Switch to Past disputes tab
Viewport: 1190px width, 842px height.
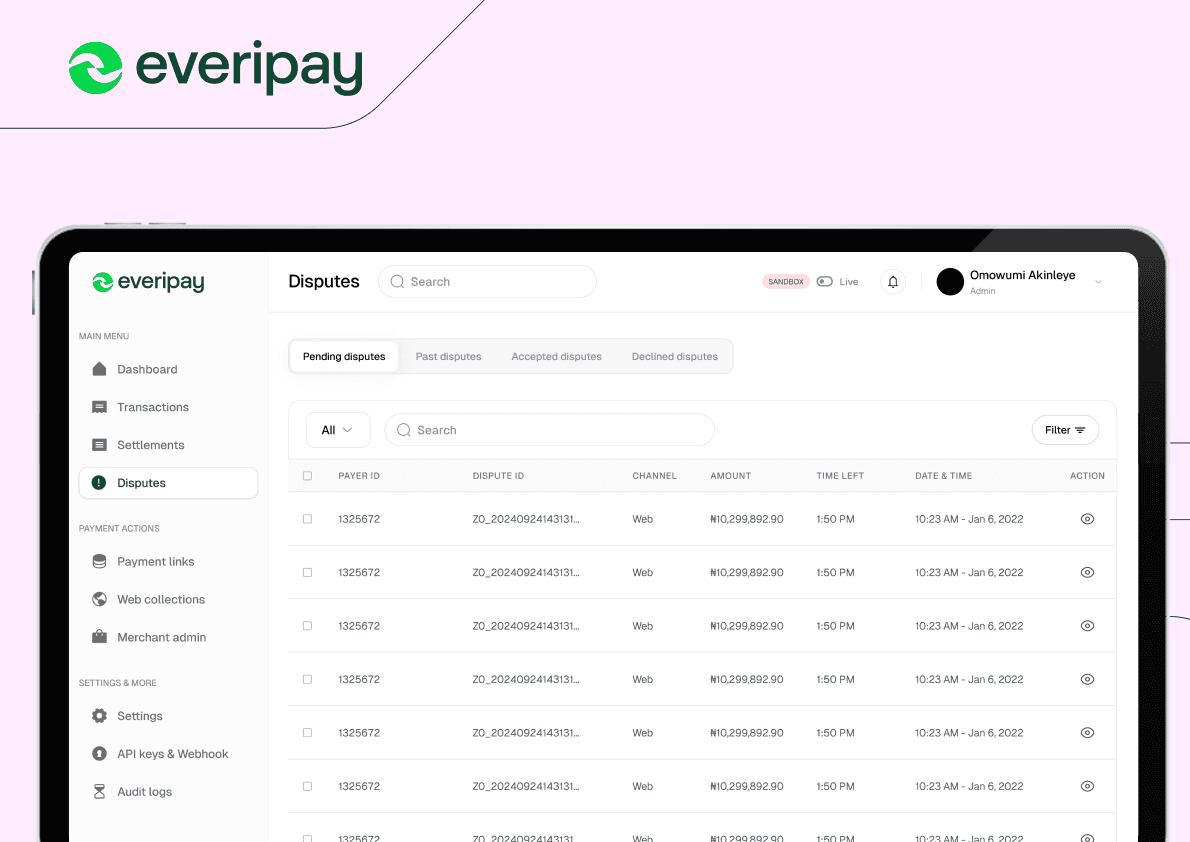click(x=449, y=356)
